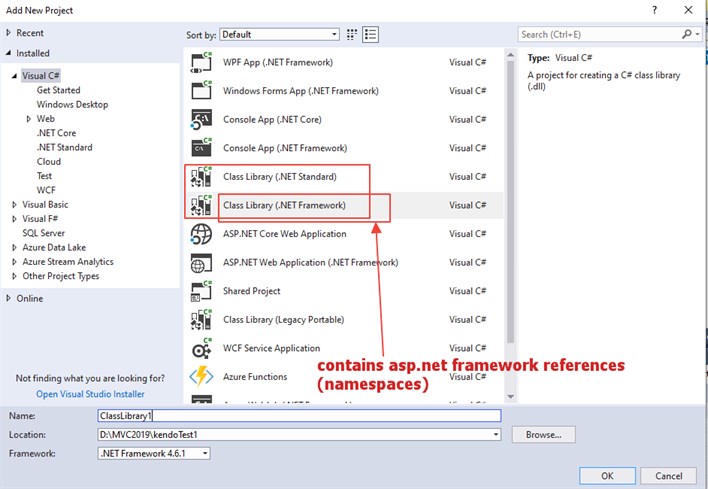Select Console App (.NET Core) template
This screenshot has width=708, height=489.
coord(344,120)
